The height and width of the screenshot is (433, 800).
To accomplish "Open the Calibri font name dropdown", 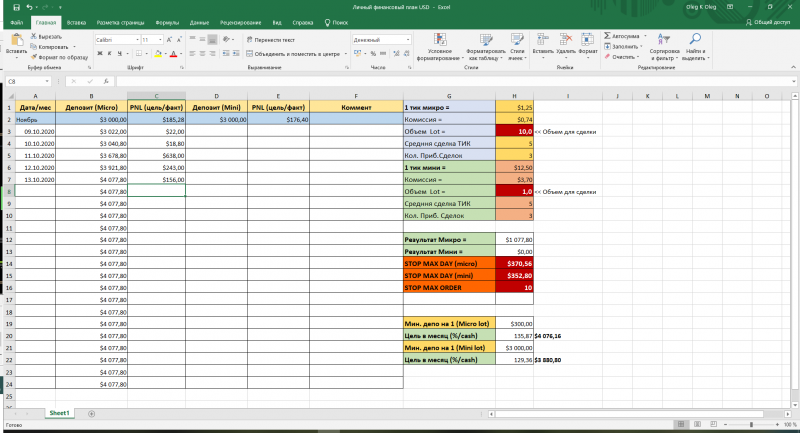I will click(137, 40).
